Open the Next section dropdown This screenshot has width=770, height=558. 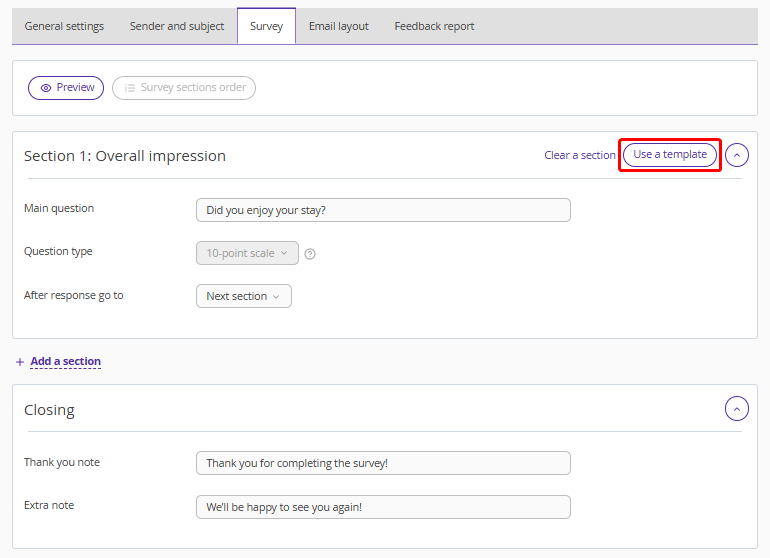pyautogui.click(x=243, y=296)
